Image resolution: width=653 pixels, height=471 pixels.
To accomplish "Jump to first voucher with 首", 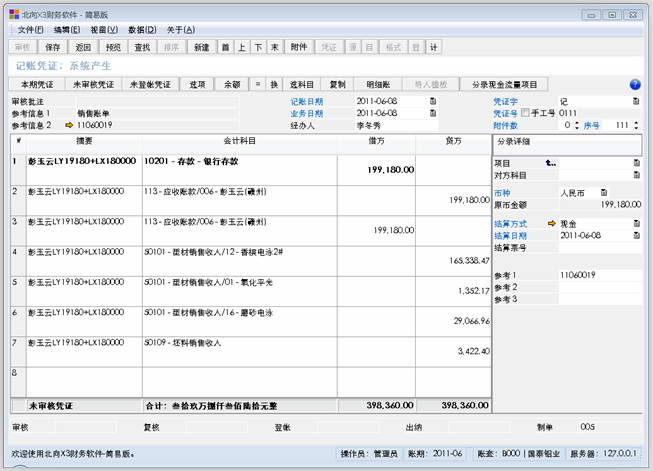I will (x=226, y=47).
